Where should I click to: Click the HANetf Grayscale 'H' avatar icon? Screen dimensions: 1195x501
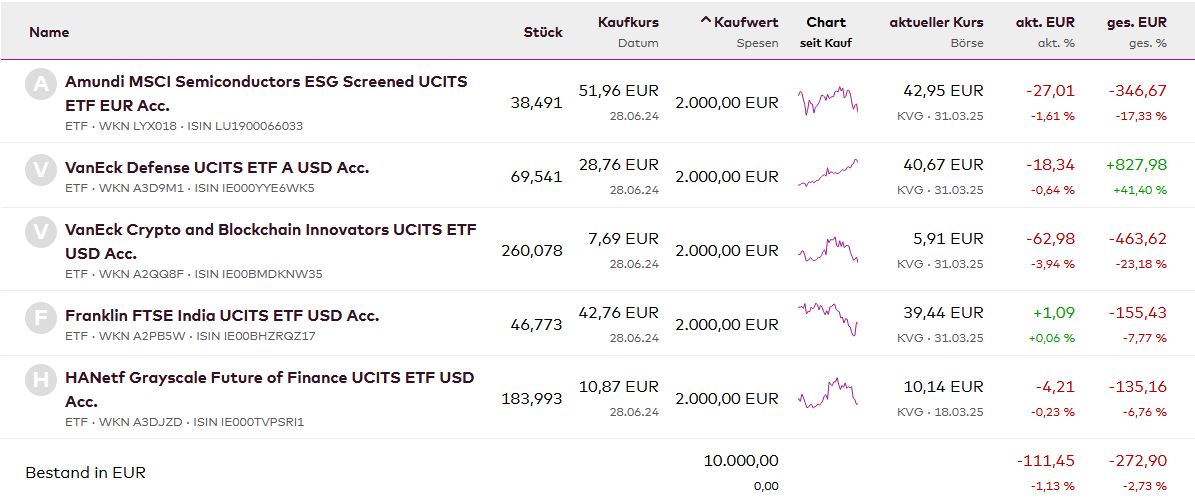tap(40, 380)
